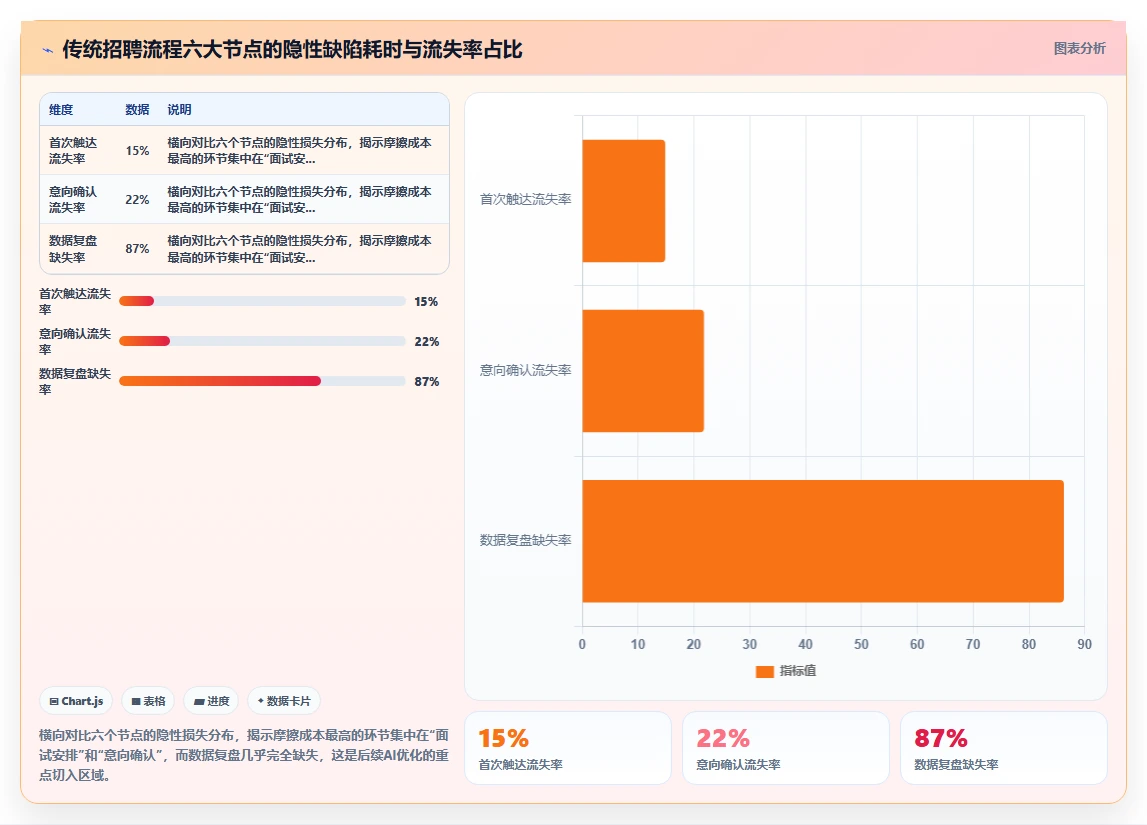Image resolution: width=1147 pixels, height=825 pixels.
Task: Click the card title 传统招聘流程六大节点的隐性缺陷耗时与流失率占比
Action: [293, 50]
